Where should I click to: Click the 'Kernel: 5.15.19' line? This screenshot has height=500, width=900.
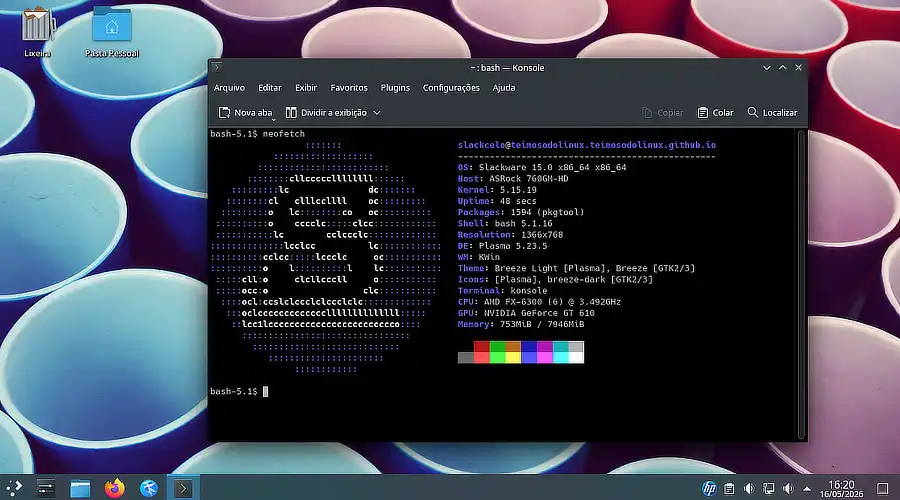point(497,190)
